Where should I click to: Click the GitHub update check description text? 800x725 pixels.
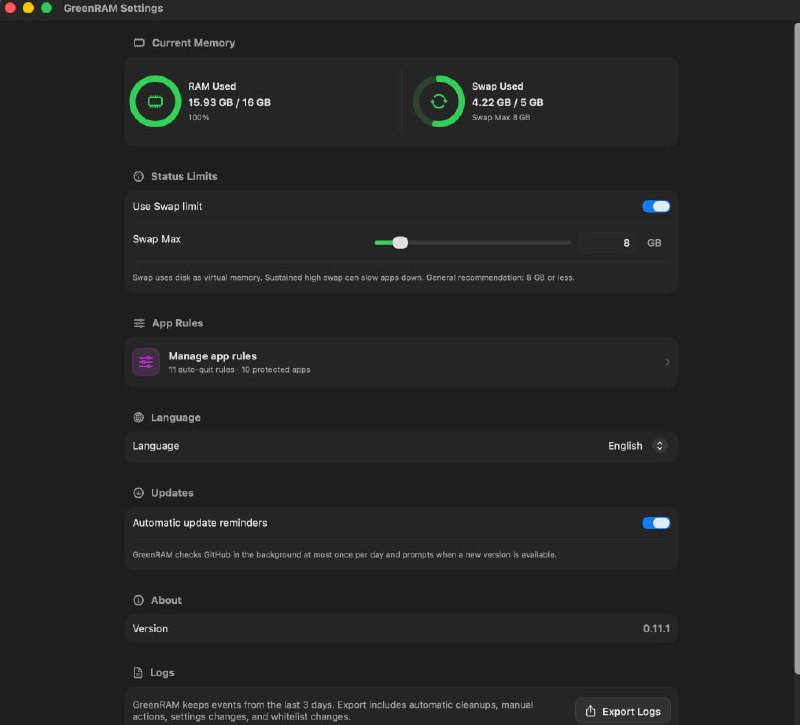click(x=344, y=555)
